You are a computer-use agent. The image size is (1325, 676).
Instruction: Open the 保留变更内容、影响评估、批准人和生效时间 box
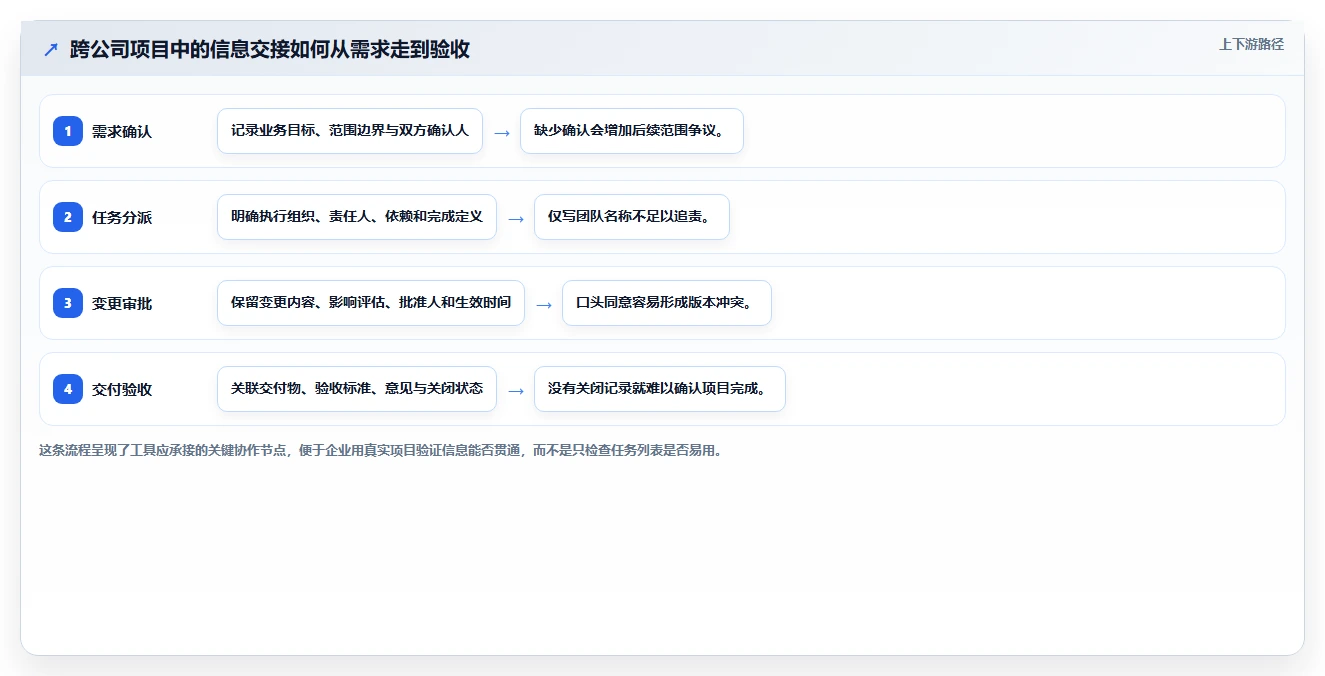pos(371,303)
